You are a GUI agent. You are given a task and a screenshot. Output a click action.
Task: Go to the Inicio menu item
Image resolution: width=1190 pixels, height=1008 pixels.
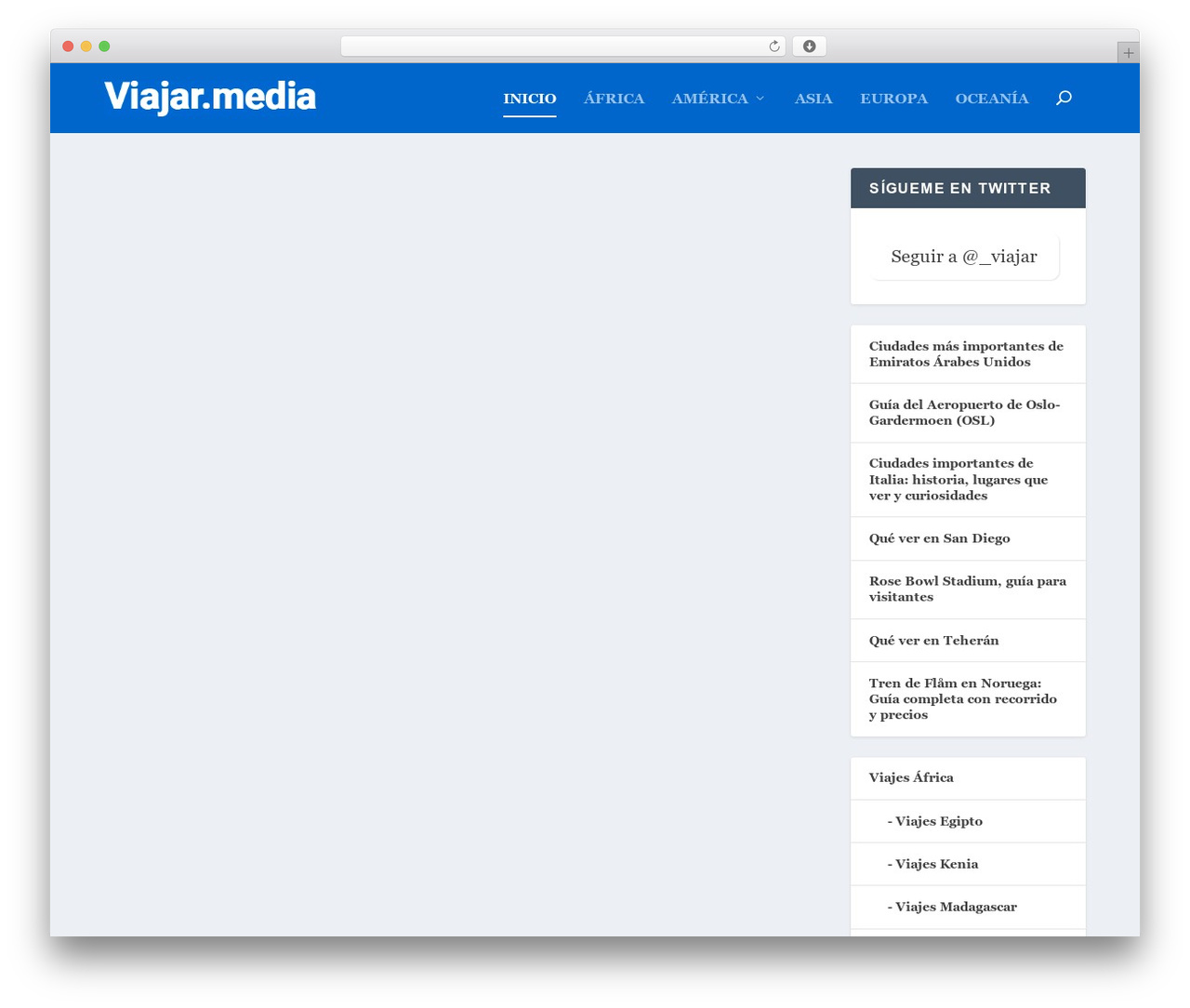pos(530,99)
